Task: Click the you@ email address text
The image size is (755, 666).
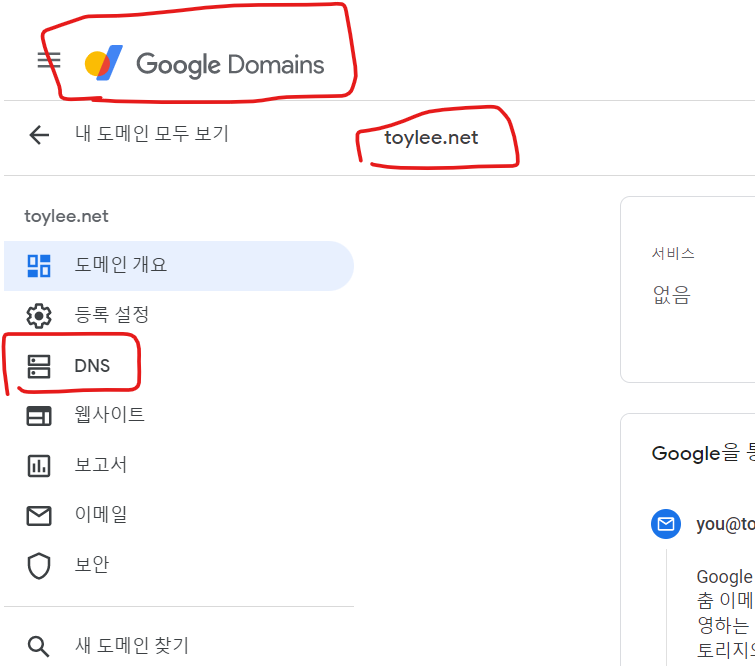Action: click(725, 524)
